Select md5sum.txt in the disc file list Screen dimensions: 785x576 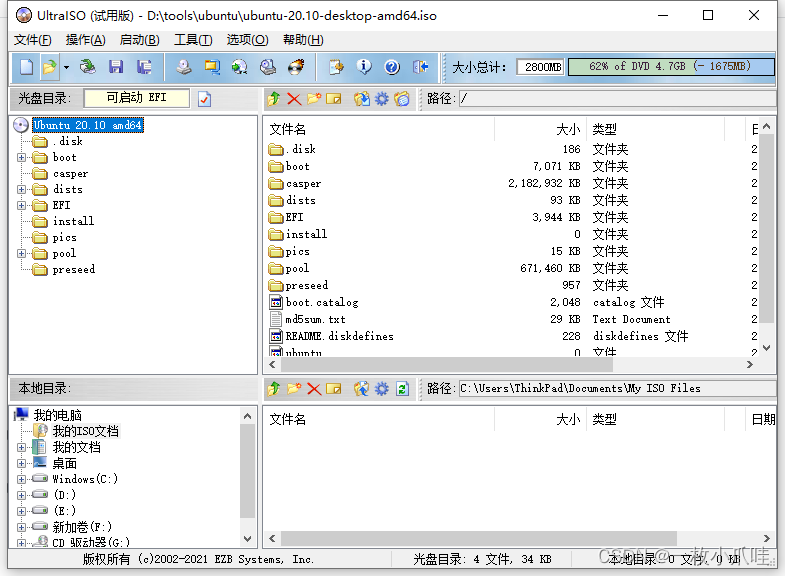(x=315, y=319)
